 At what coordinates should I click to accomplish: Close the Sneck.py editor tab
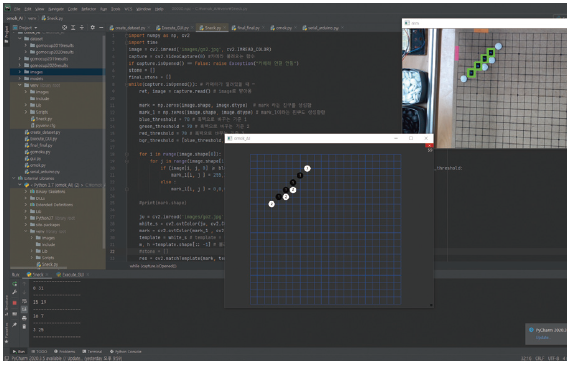224,28
